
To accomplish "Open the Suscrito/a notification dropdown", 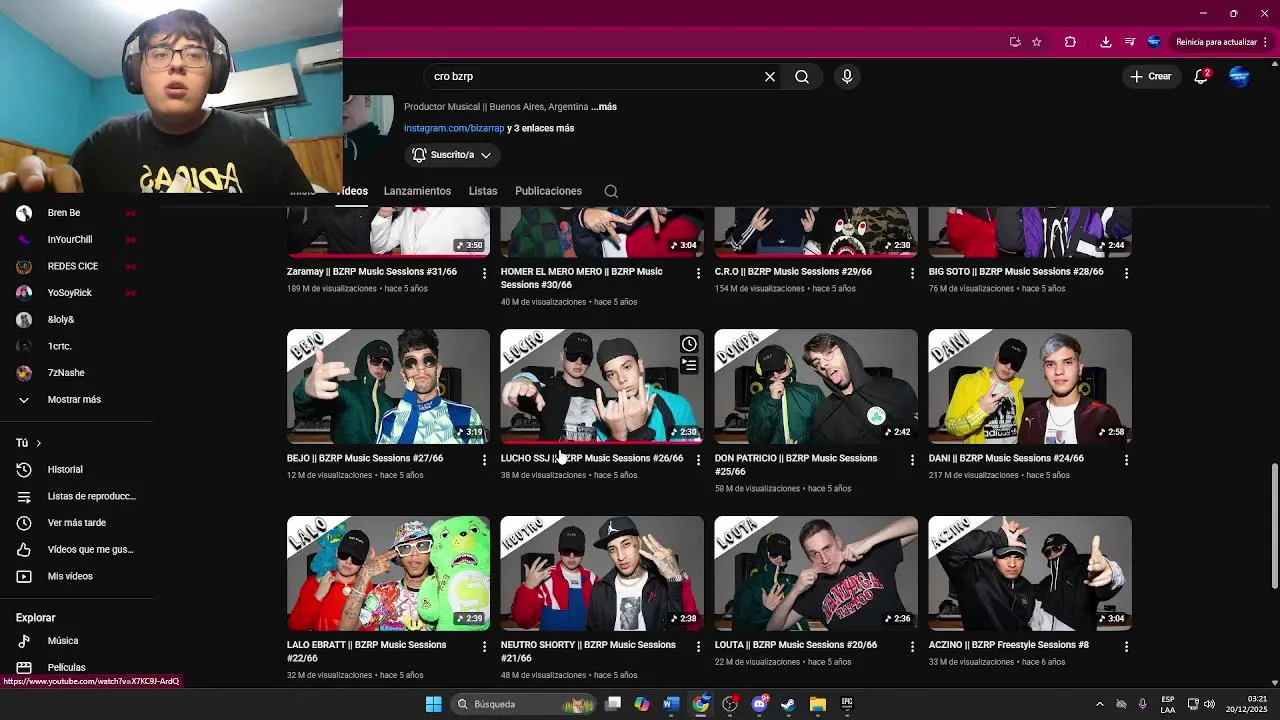I will coord(452,155).
